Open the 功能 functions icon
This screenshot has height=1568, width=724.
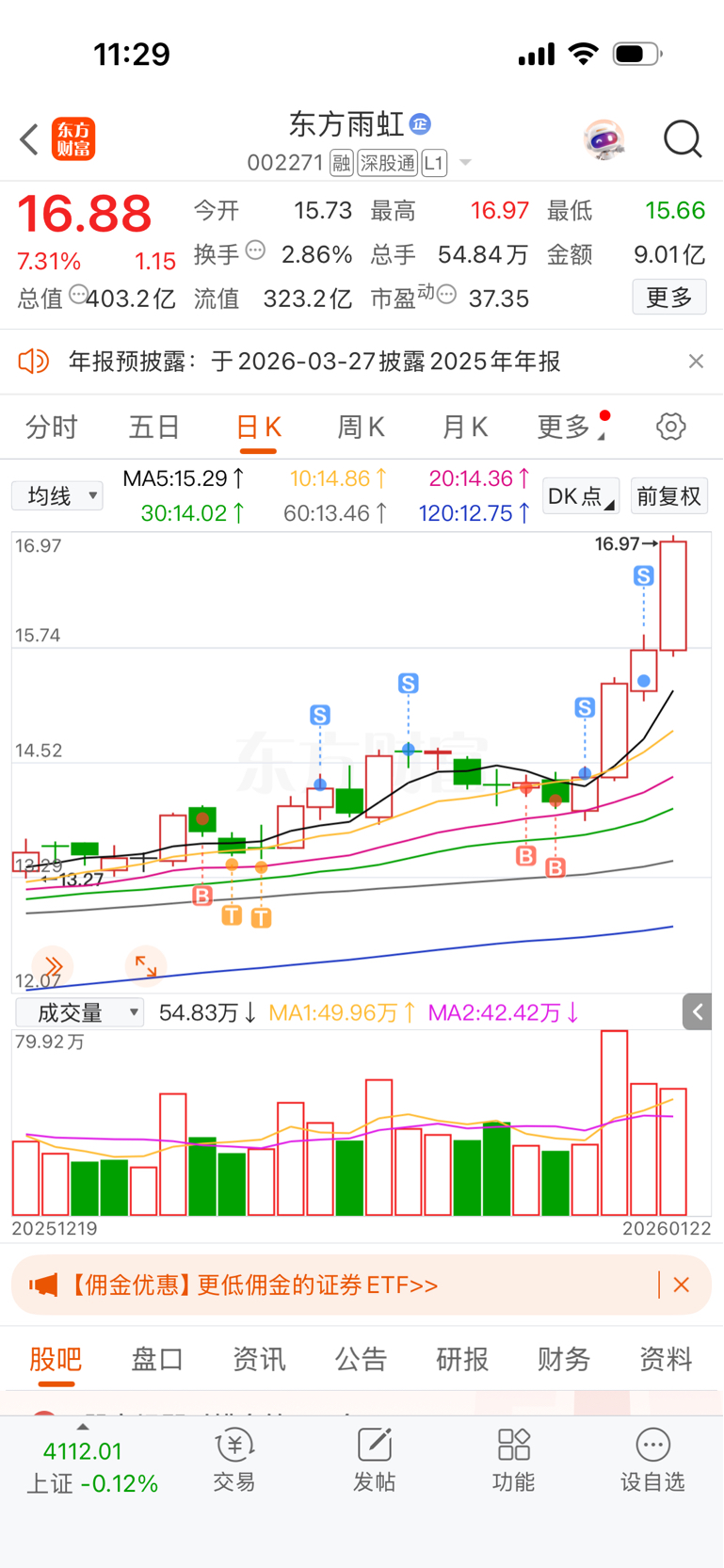(514, 1460)
